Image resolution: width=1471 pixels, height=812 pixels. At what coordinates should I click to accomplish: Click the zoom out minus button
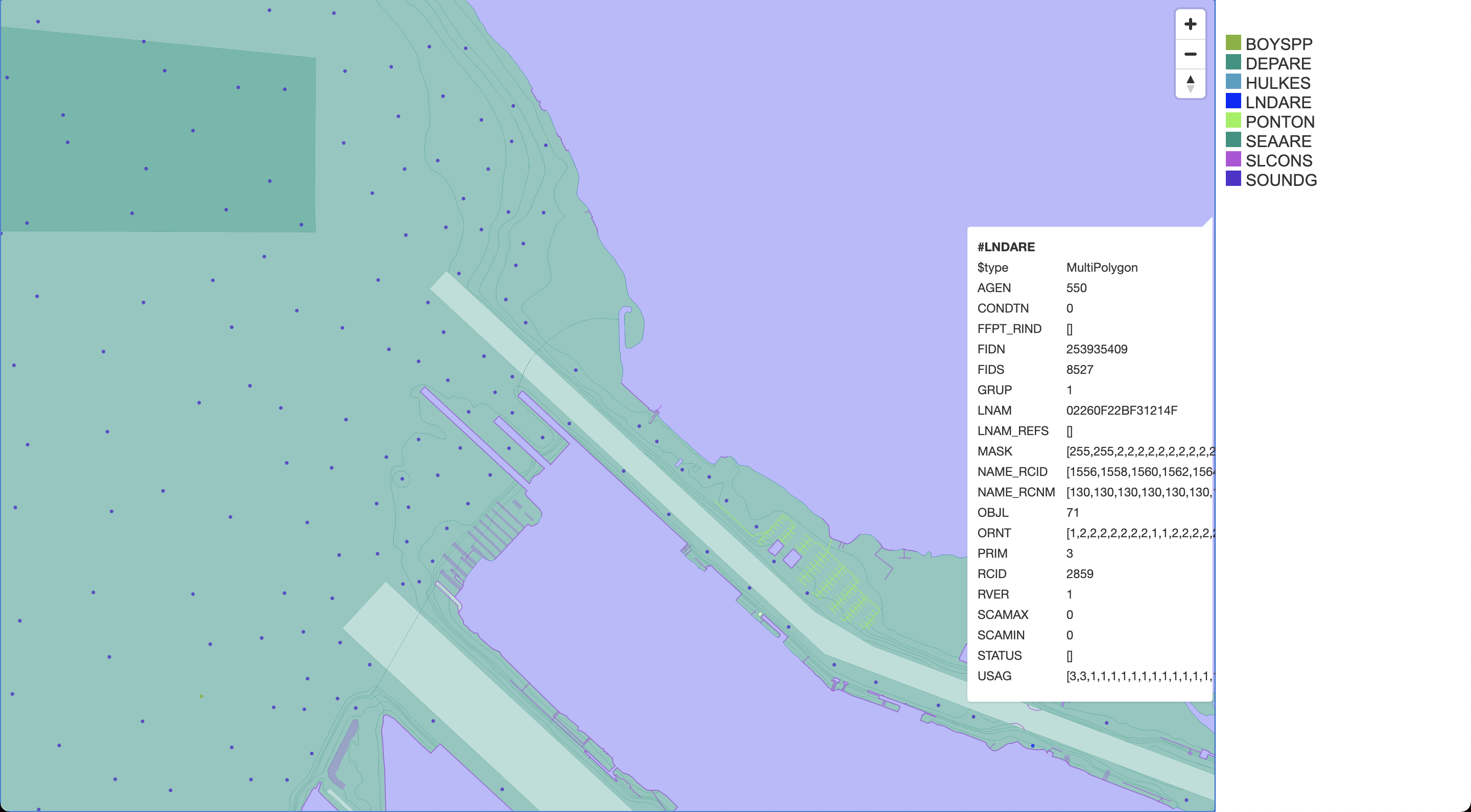coord(1190,54)
